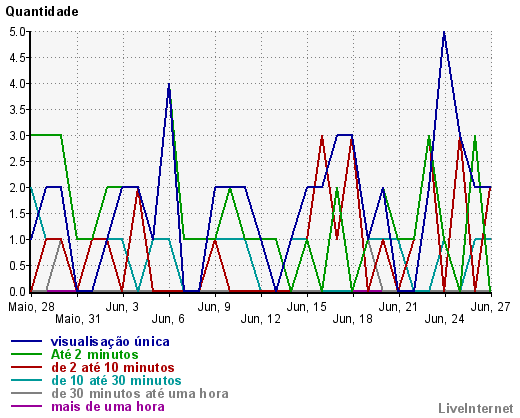Click the 'Jun, 12' date label

pyautogui.click(x=260, y=319)
